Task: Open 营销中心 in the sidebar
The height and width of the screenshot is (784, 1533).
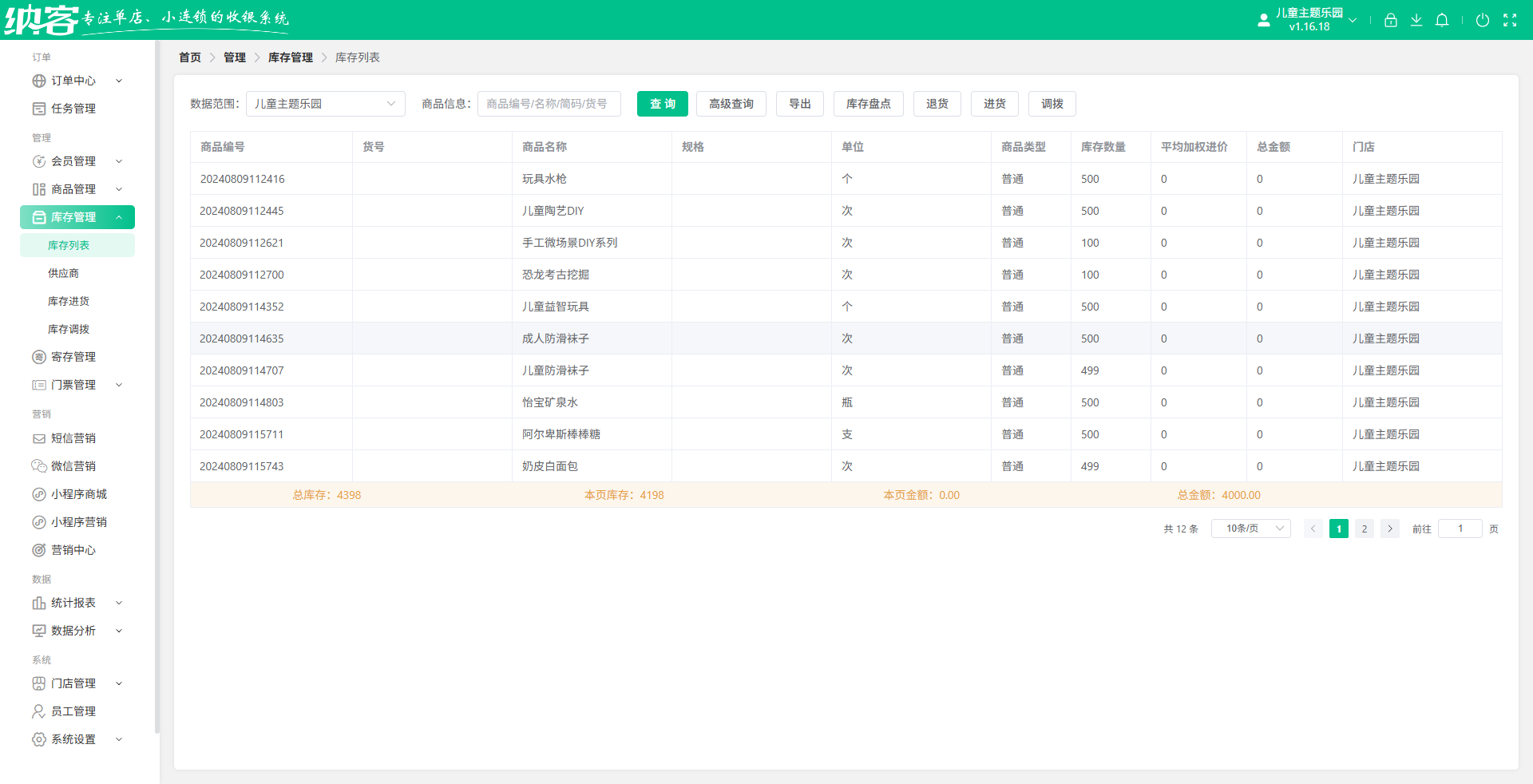Action: click(x=73, y=550)
